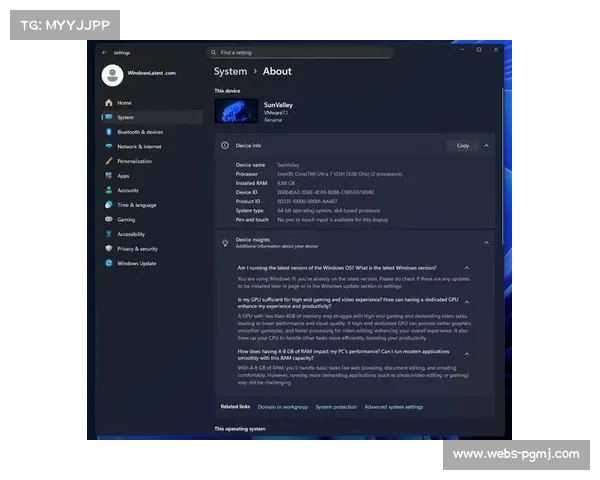This screenshot has width=600, height=480.
Task: Open Network & internet settings
Action: pos(138,146)
